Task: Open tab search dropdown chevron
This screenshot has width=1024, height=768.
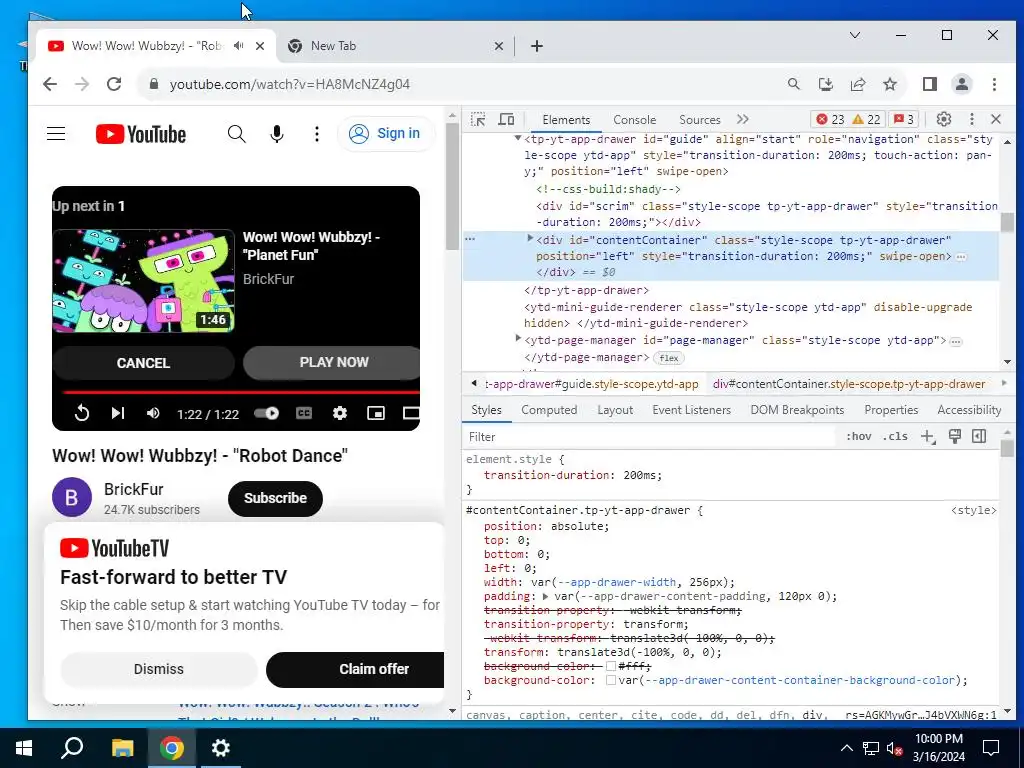Action: point(855,35)
